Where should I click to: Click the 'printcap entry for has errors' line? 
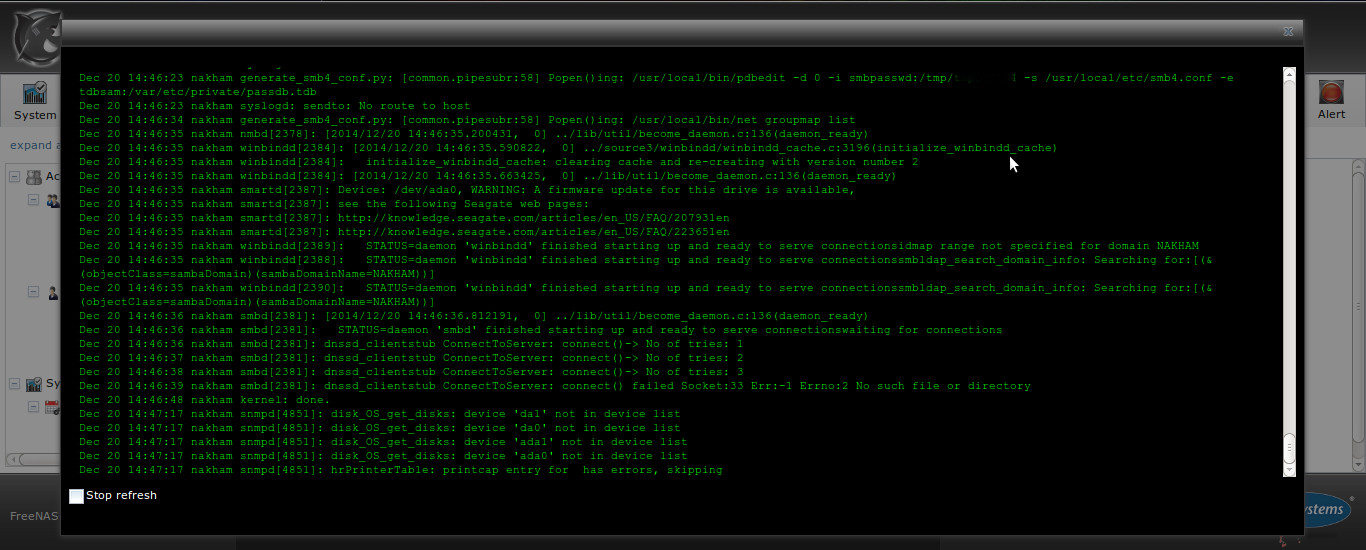pyautogui.click(x=400, y=469)
